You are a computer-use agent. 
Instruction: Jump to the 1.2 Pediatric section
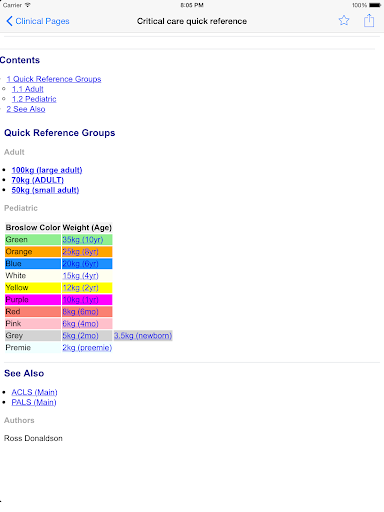point(34,99)
